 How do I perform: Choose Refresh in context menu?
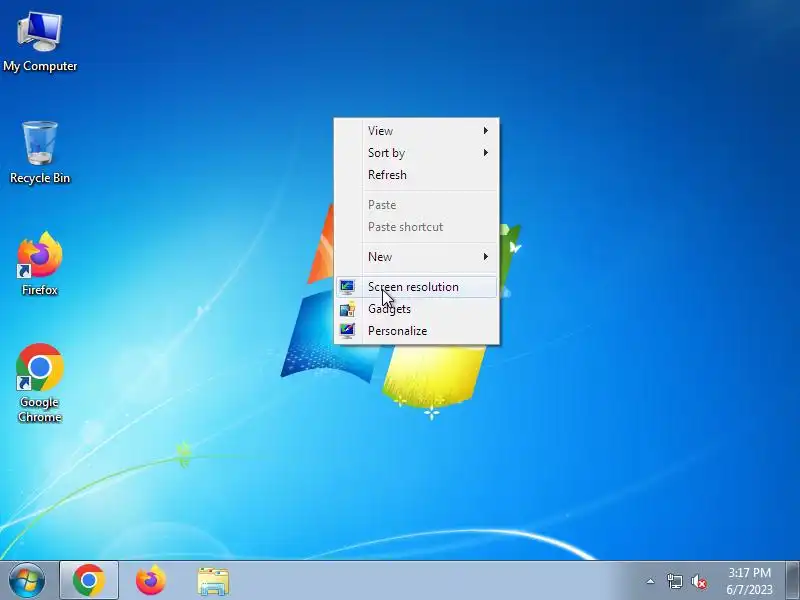click(416, 175)
